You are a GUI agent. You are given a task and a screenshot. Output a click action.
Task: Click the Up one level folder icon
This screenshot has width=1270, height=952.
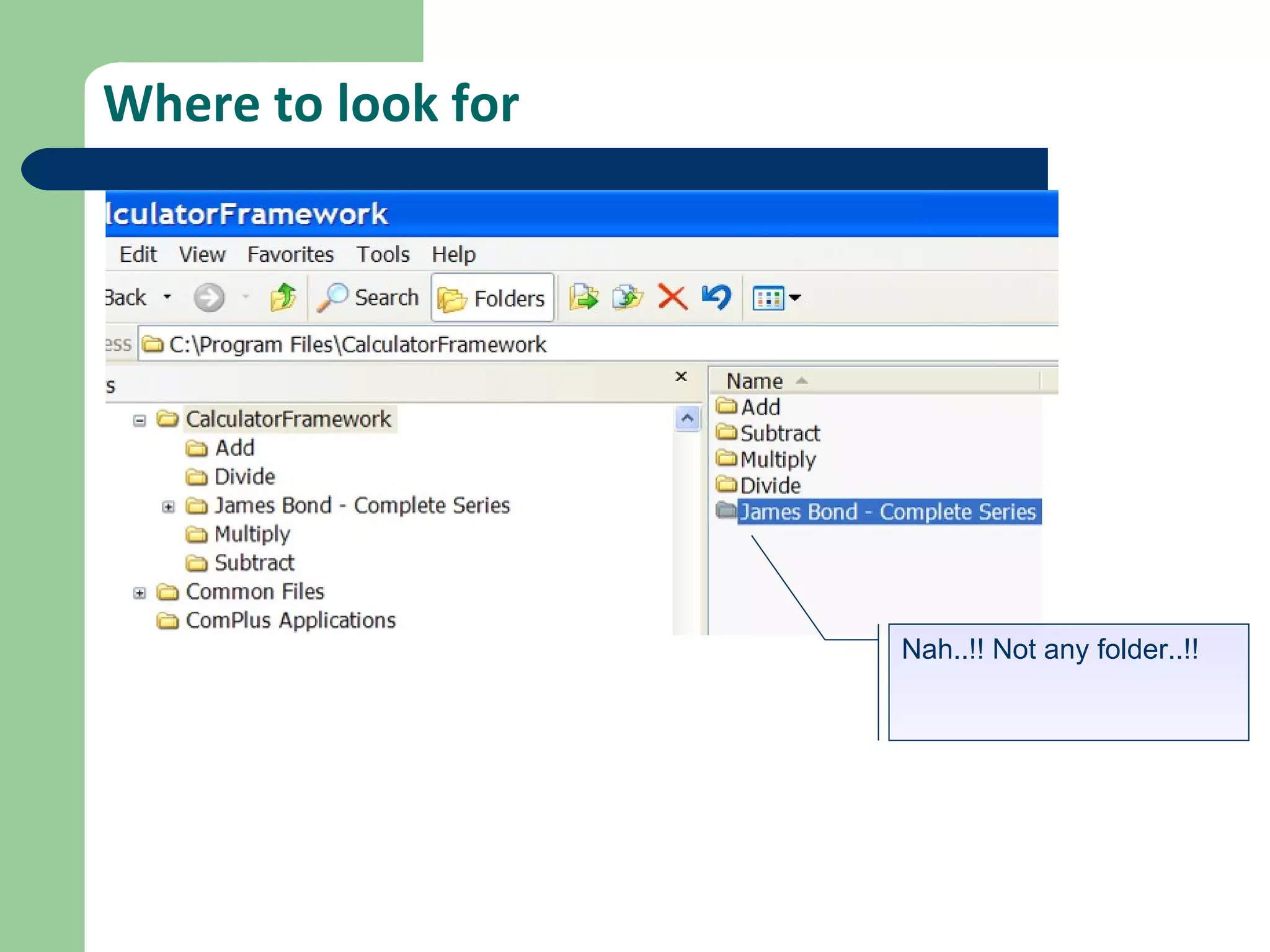283,297
